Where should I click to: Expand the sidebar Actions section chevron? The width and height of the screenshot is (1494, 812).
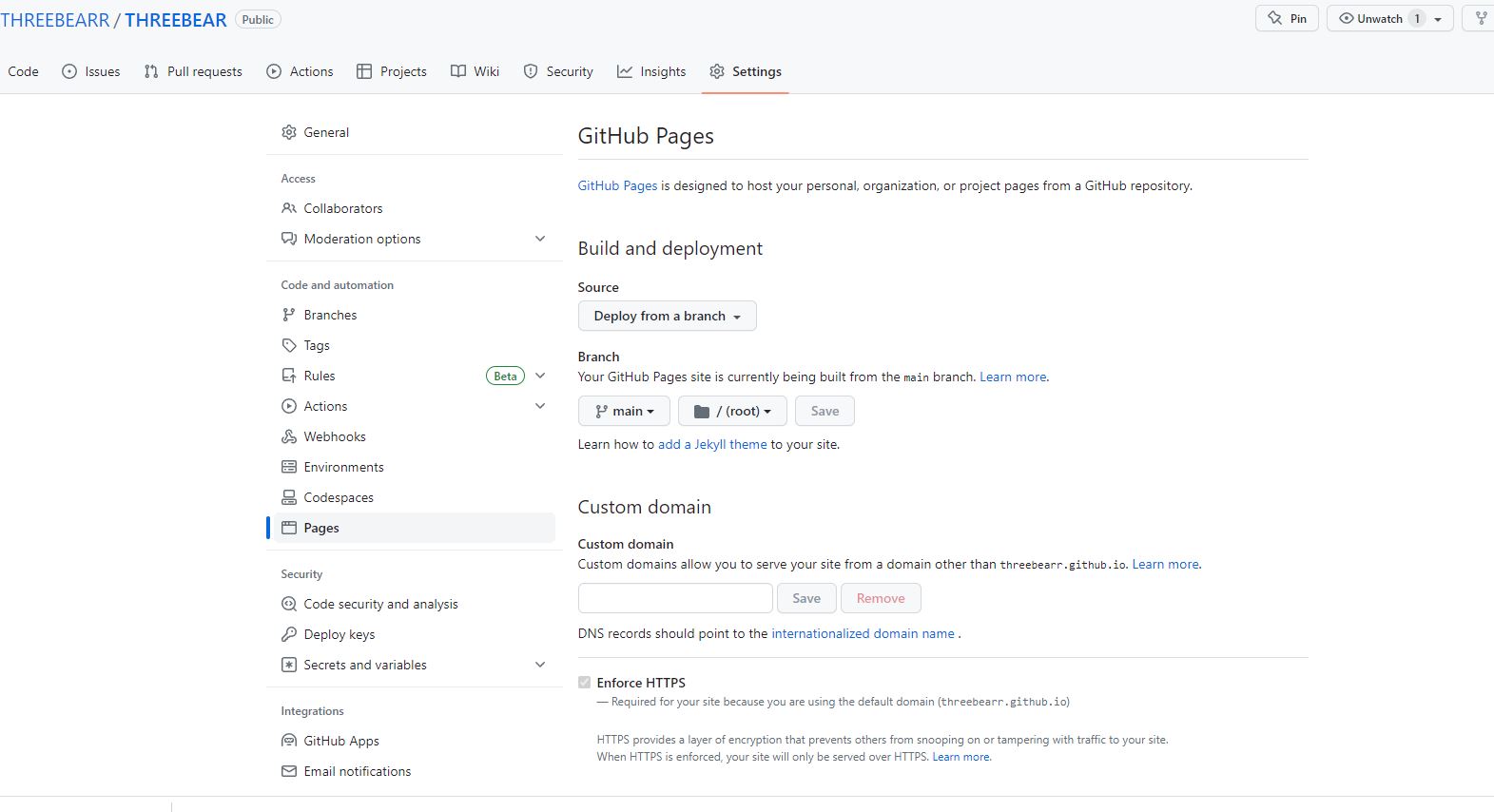[x=540, y=406]
